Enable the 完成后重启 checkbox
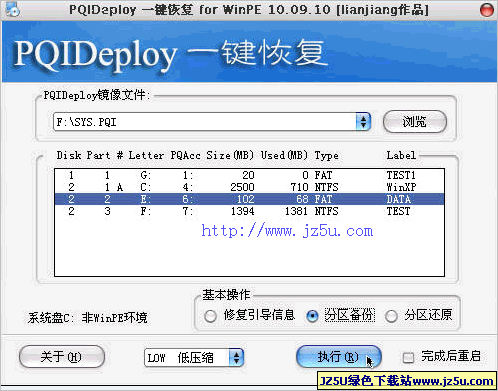 [408, 358]
